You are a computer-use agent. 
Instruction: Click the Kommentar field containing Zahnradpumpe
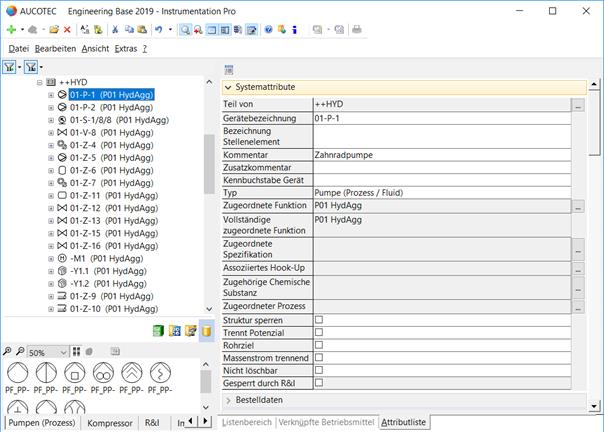pos(442,155)
